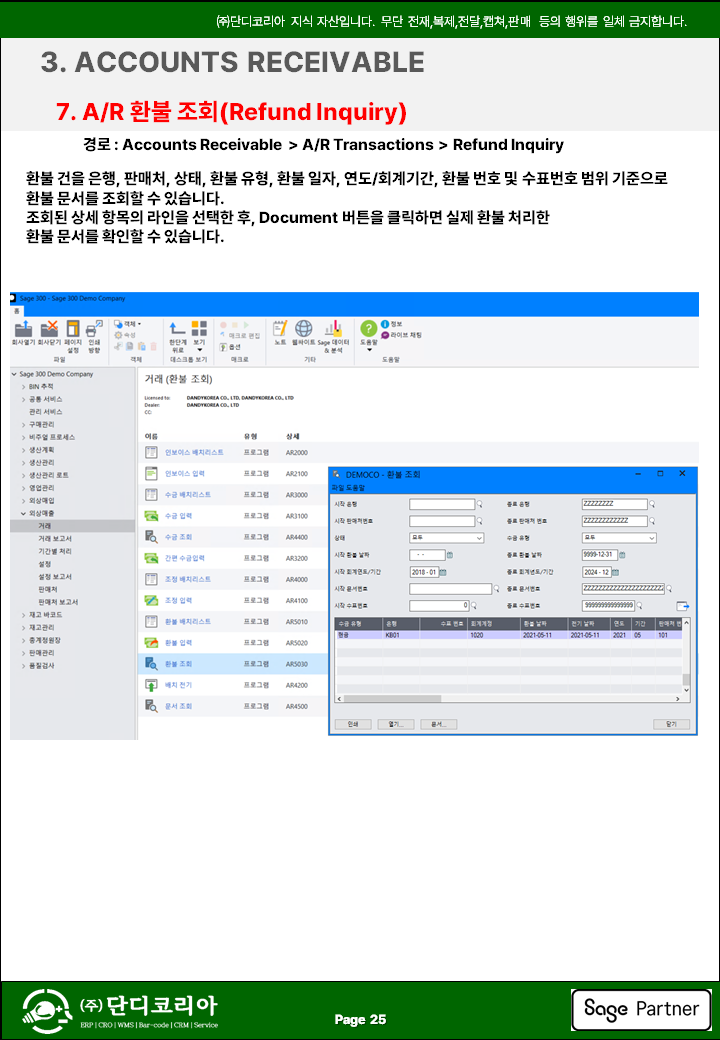This screenshot has width=720, height=1040.
Task: Open the 조정 배치리스트 link
Action: coord(188,580)
